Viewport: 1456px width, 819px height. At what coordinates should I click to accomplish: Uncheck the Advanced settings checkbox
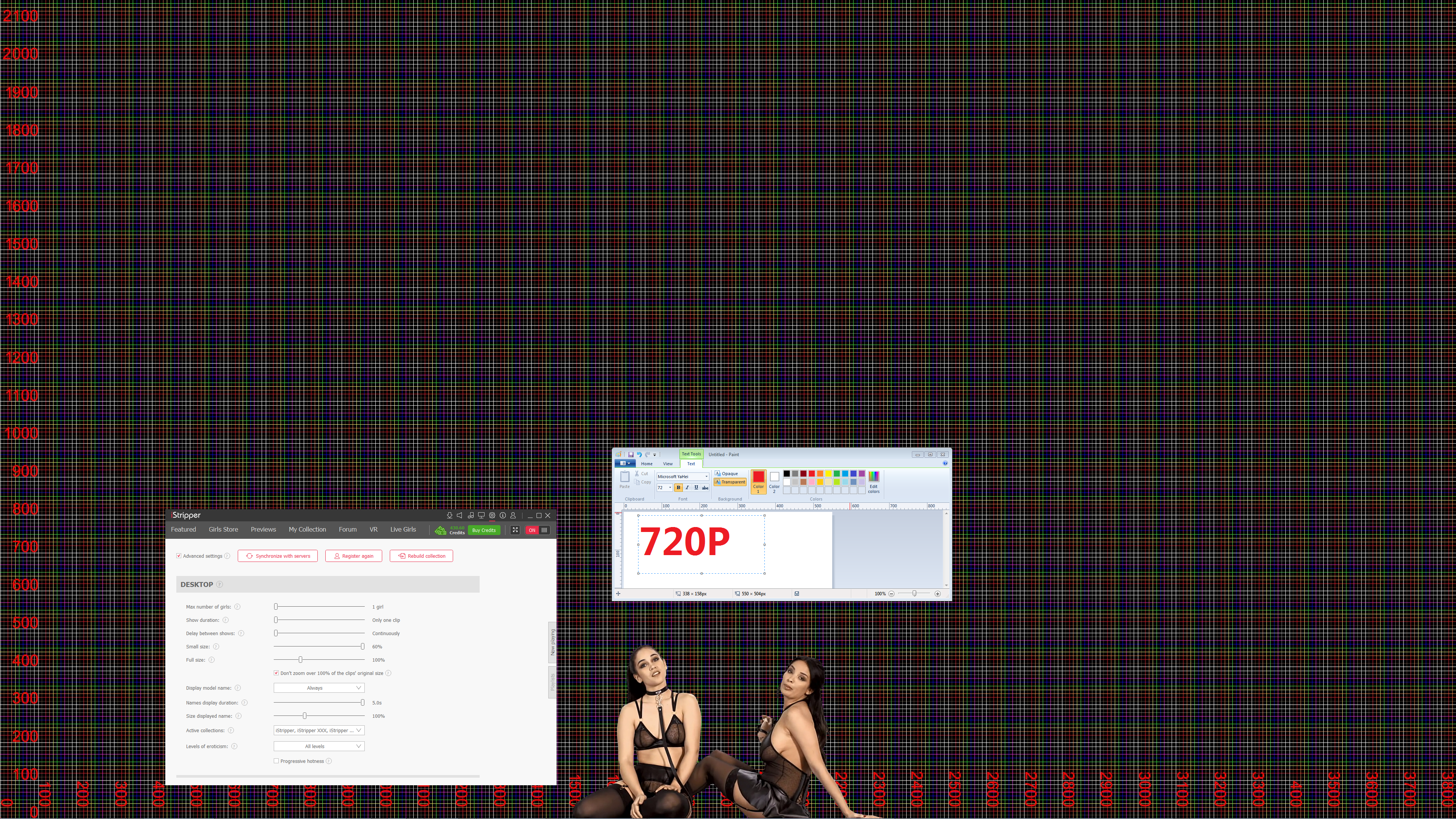tap(179, 556)
